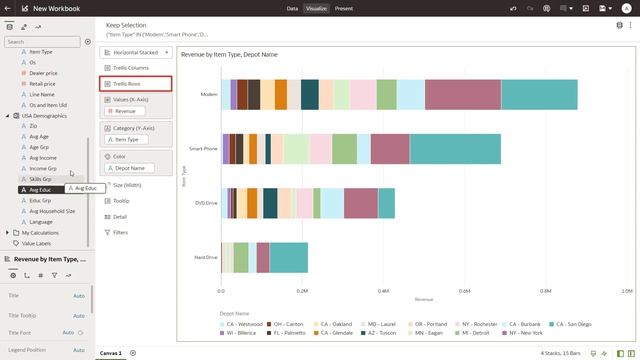Open the Values properties hash tab
The image size is (640, 360).
coord(41,276)
